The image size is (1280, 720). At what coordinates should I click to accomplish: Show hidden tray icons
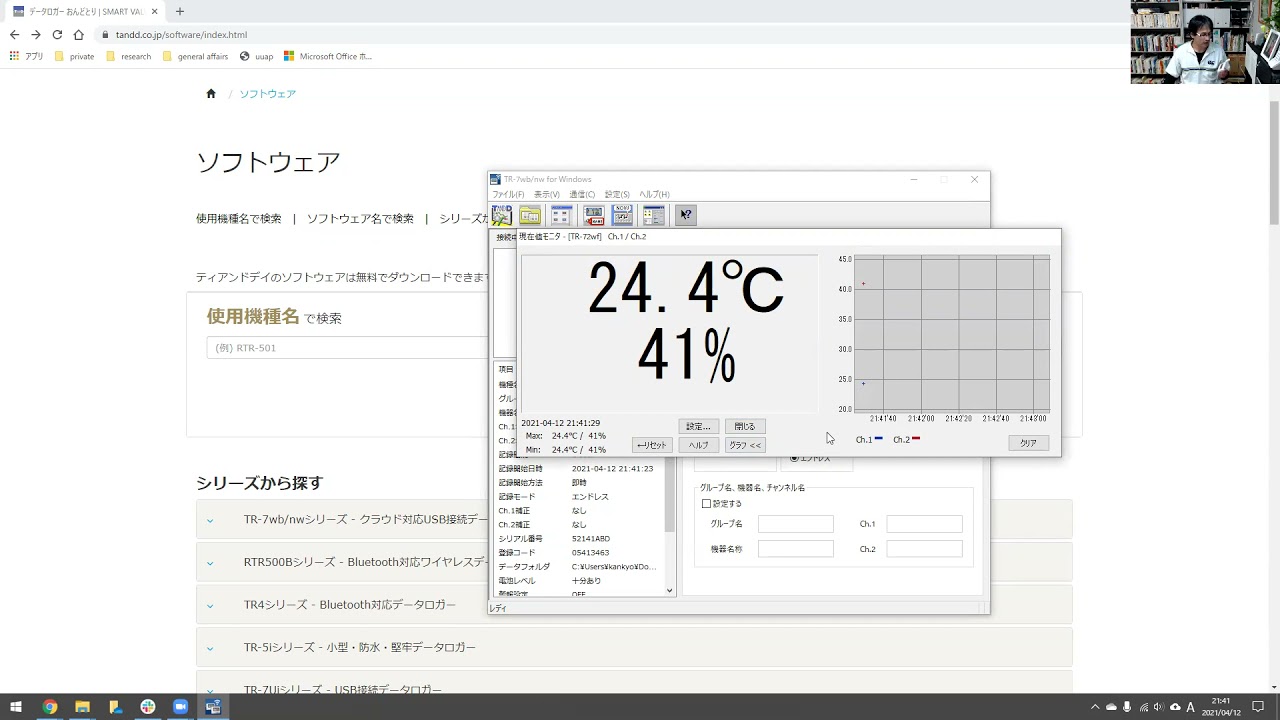pos(1095,707)
